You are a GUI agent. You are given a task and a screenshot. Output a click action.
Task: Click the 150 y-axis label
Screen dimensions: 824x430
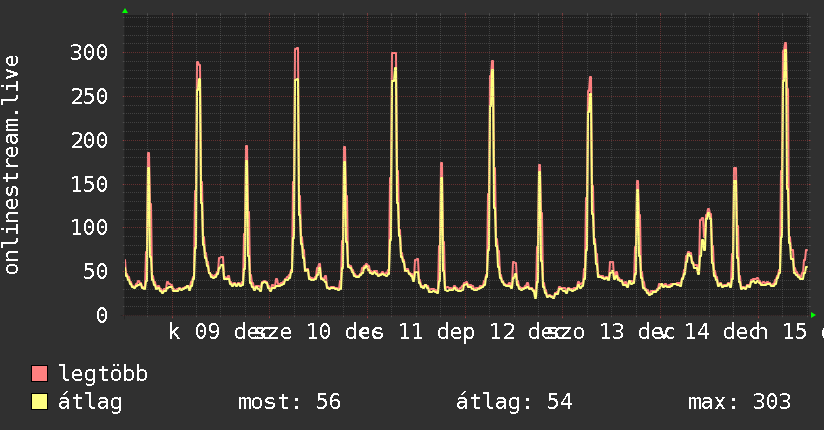89,184
